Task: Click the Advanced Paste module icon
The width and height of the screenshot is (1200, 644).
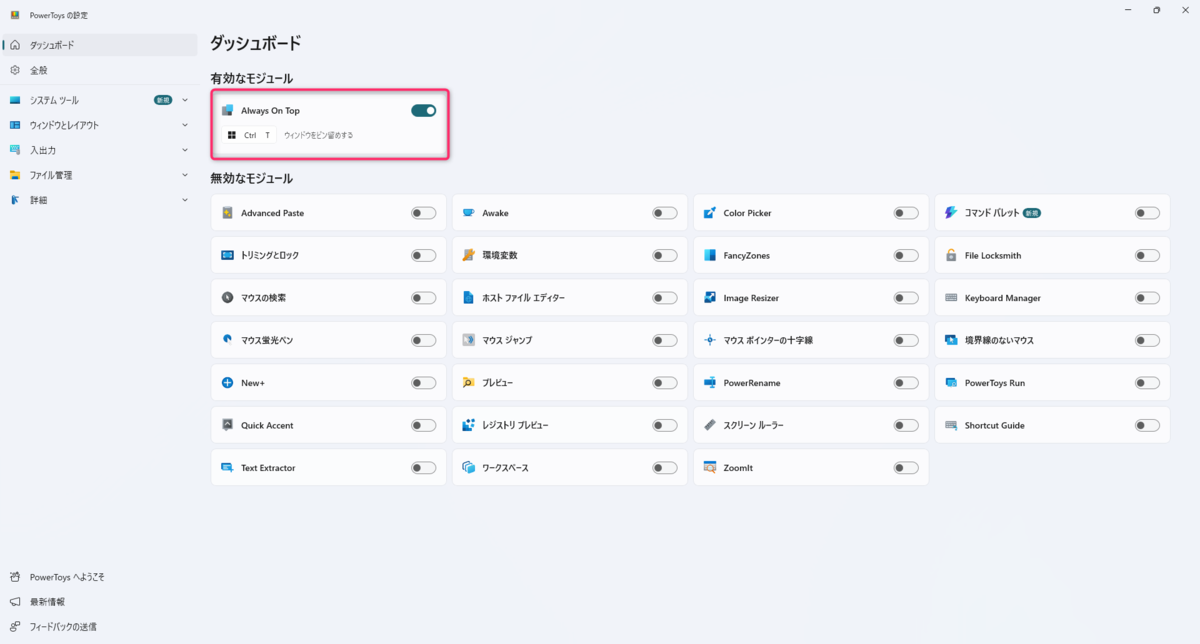Action: (x=227, y=213)
